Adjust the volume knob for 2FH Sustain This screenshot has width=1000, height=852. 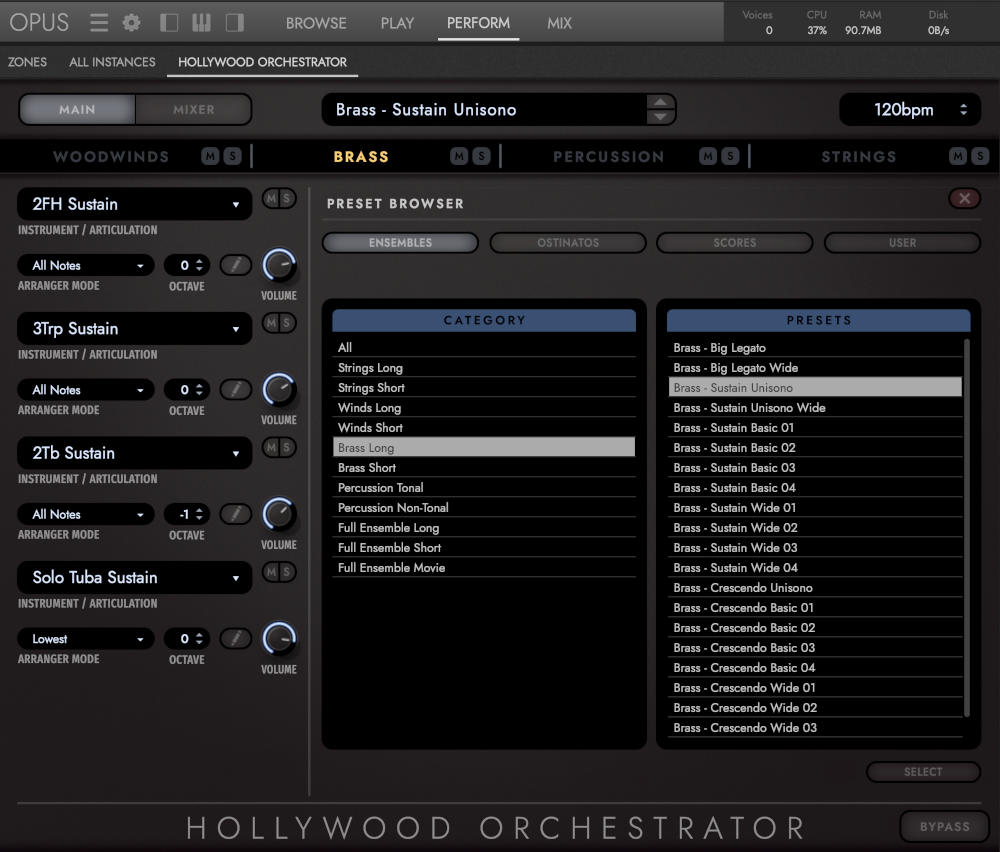click(278, 268)
